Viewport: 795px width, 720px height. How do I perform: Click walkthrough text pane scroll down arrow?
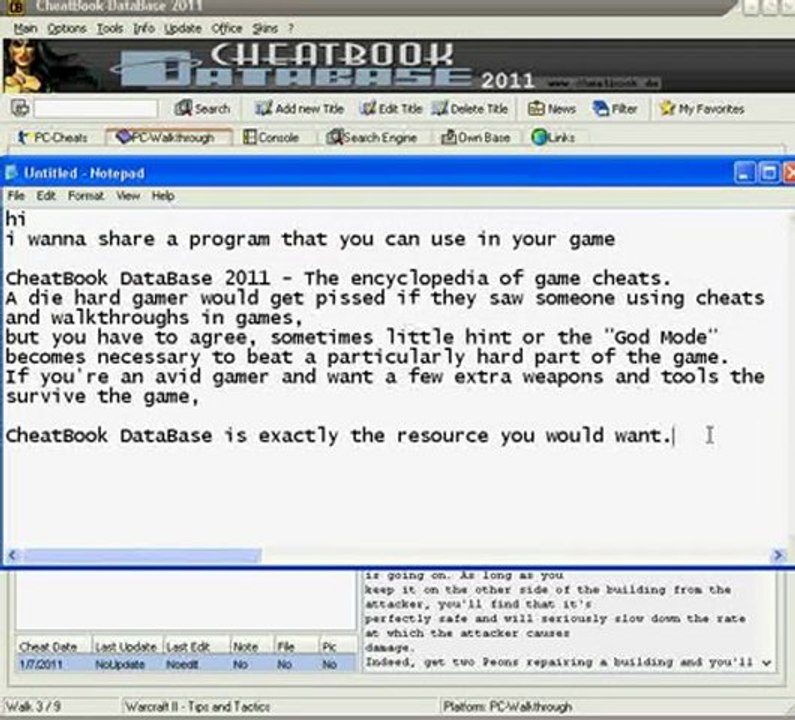pos(767,662)
